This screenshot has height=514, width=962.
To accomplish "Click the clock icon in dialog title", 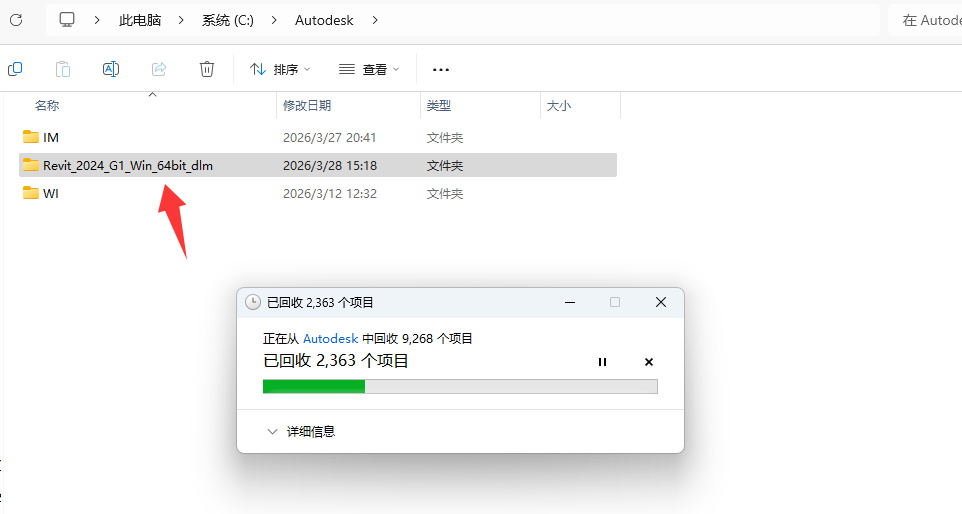I will pyautogui.click(x=253, y=302).
